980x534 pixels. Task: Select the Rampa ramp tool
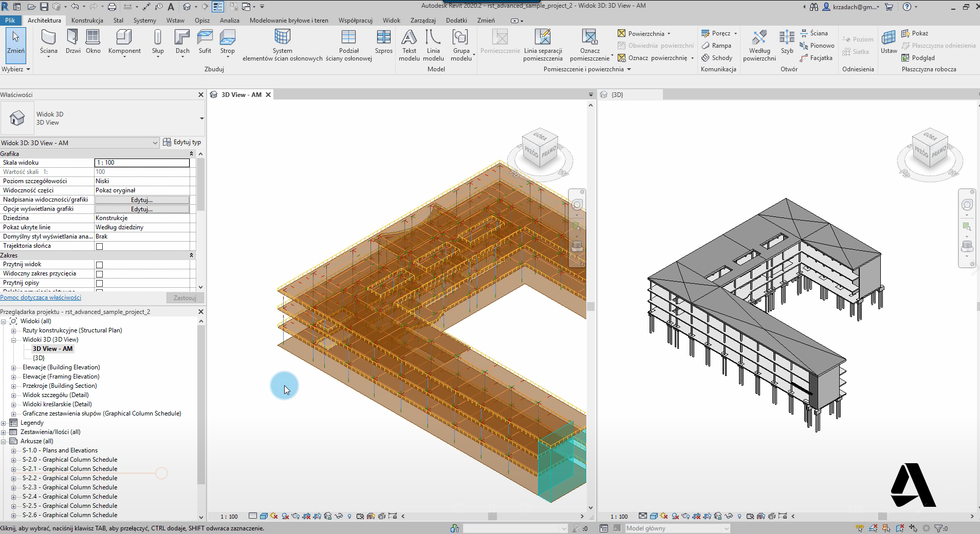point(716,46)
